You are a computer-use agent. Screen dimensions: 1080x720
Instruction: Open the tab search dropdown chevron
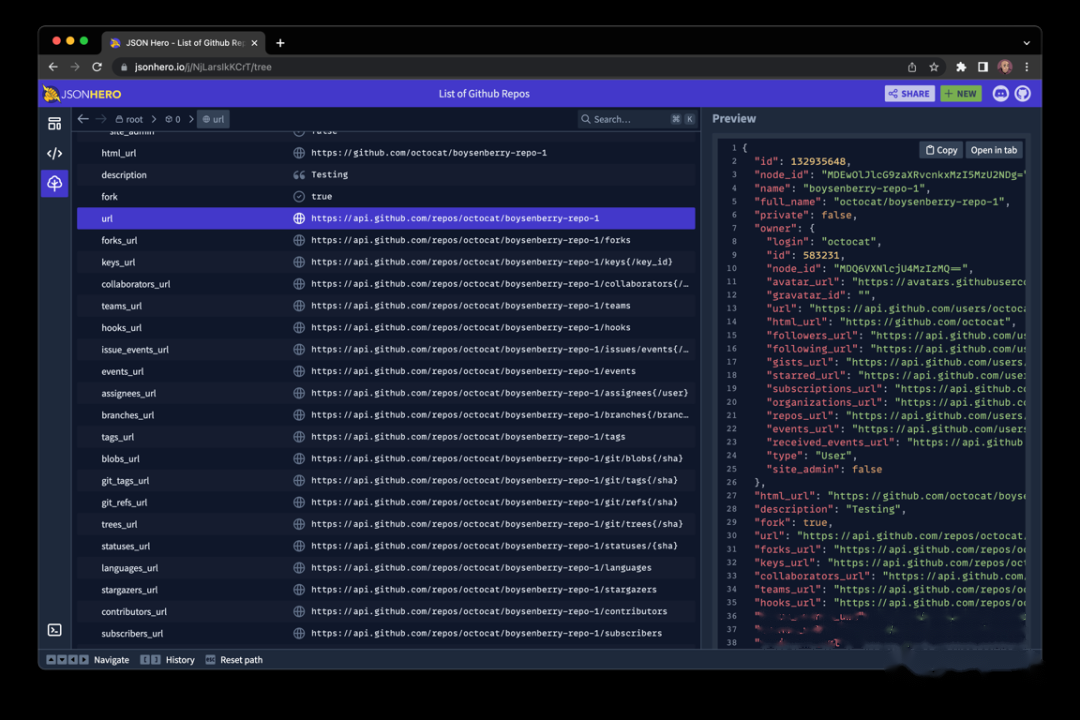click(1026, 43)
